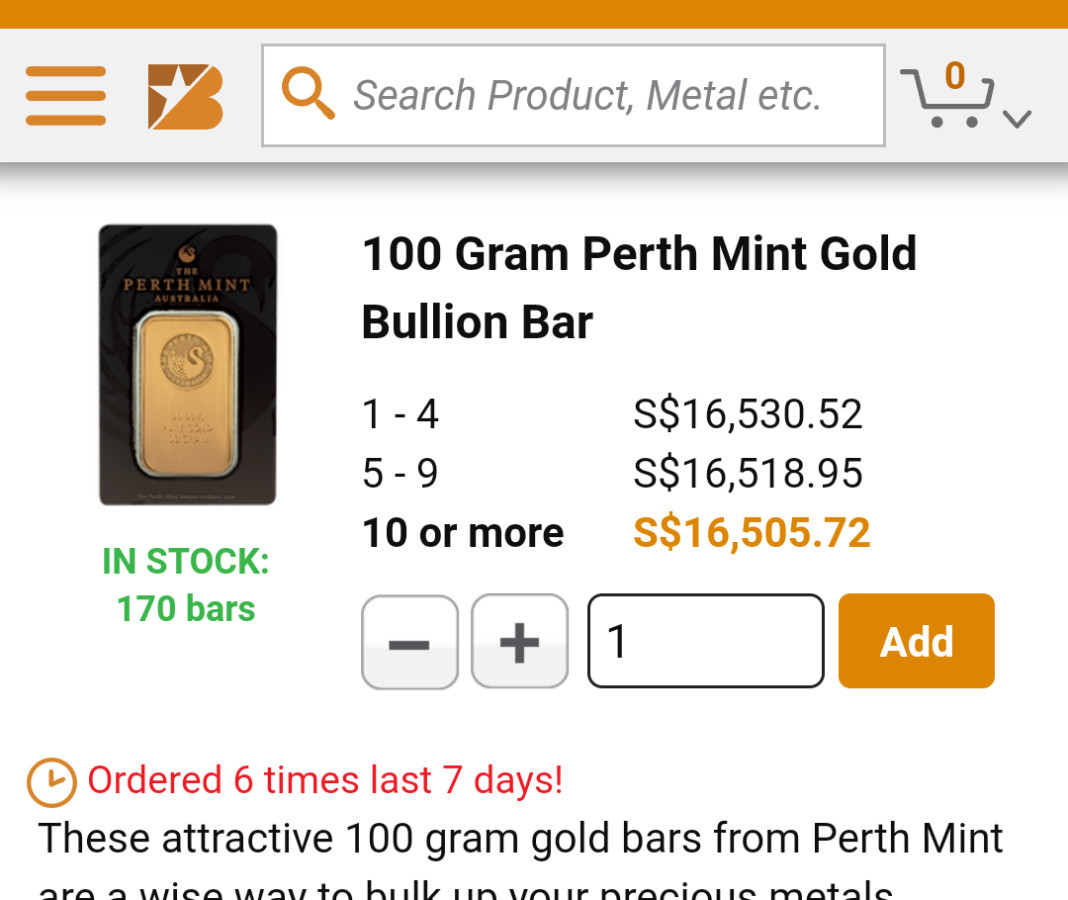Select the 5 - 9 quantity tier label

[x=400, y=473]
